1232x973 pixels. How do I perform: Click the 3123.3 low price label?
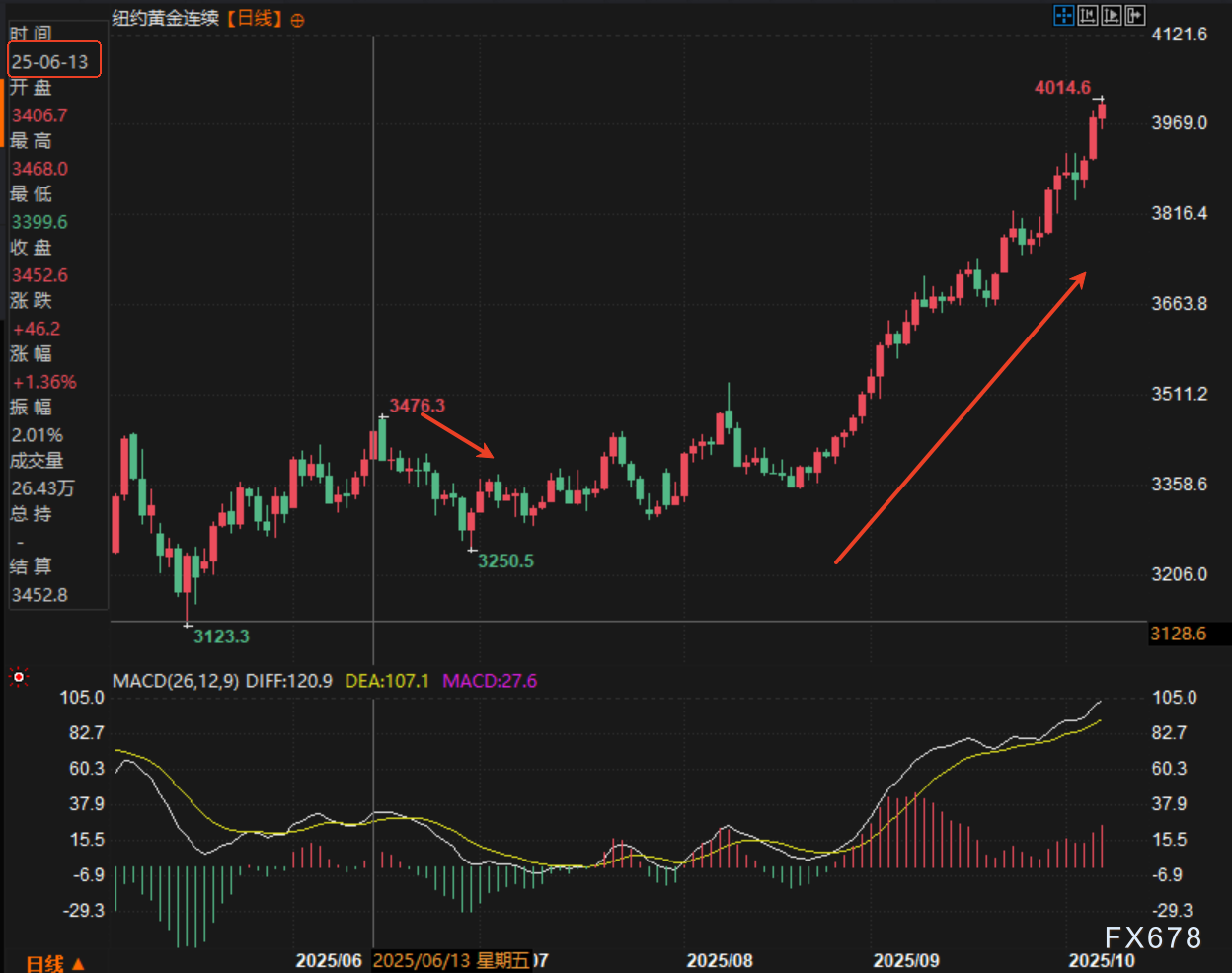coord(221,636)
